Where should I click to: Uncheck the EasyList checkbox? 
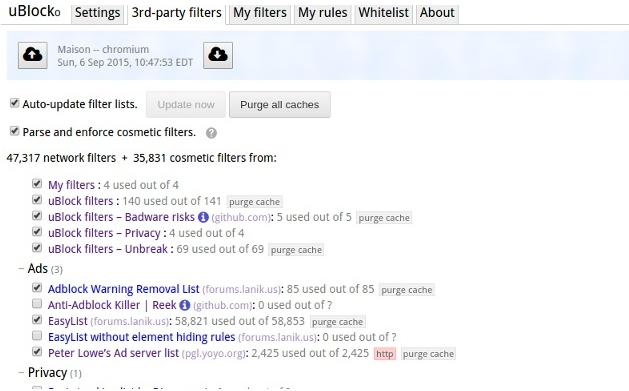pos(37,320)
